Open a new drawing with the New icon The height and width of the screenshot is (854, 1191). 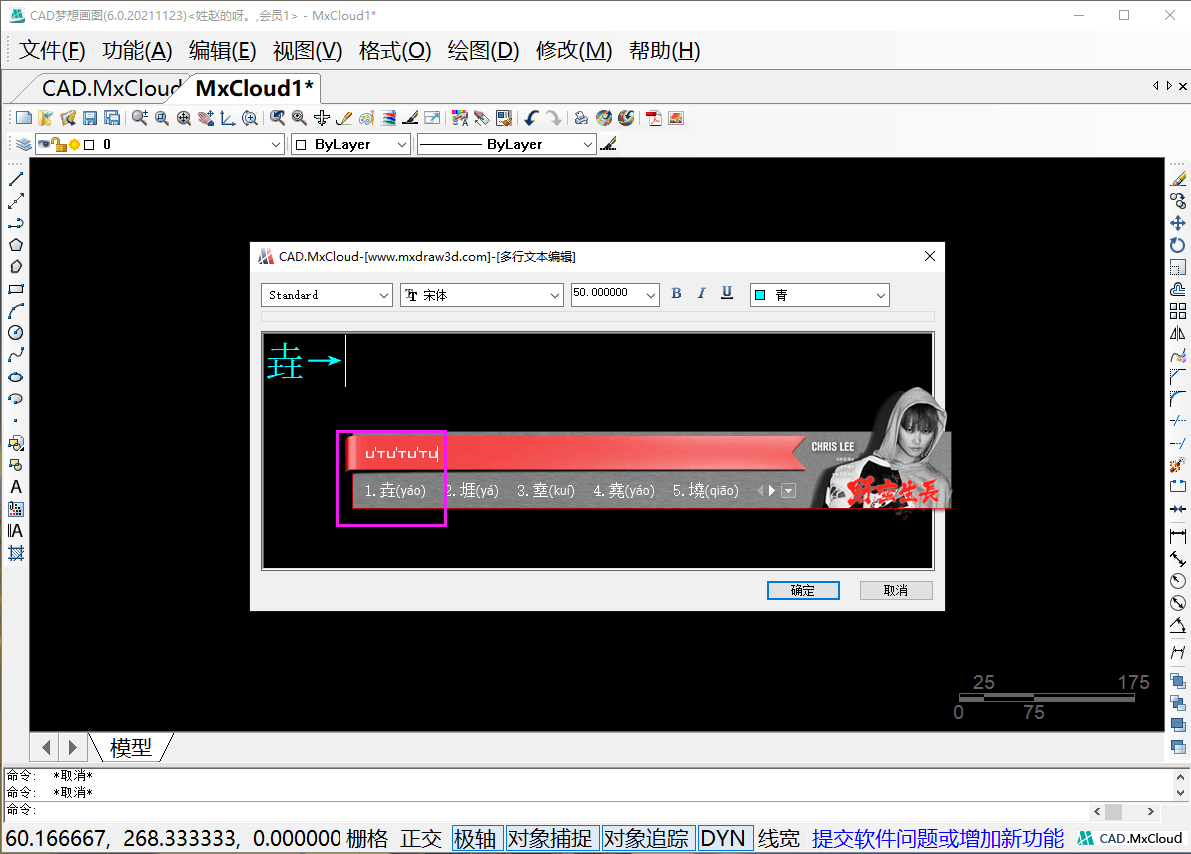22,117
